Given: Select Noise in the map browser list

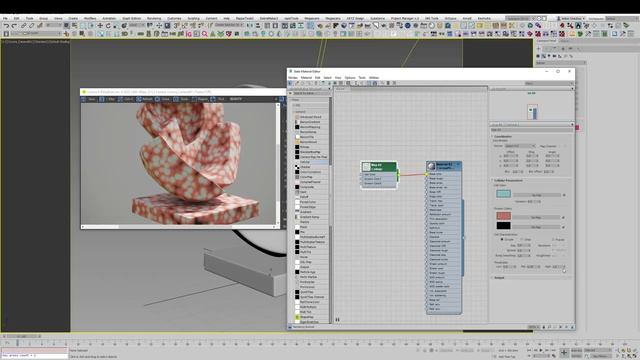Looking at the screenshot, I should pyautogui.click(x=311, y=257).
